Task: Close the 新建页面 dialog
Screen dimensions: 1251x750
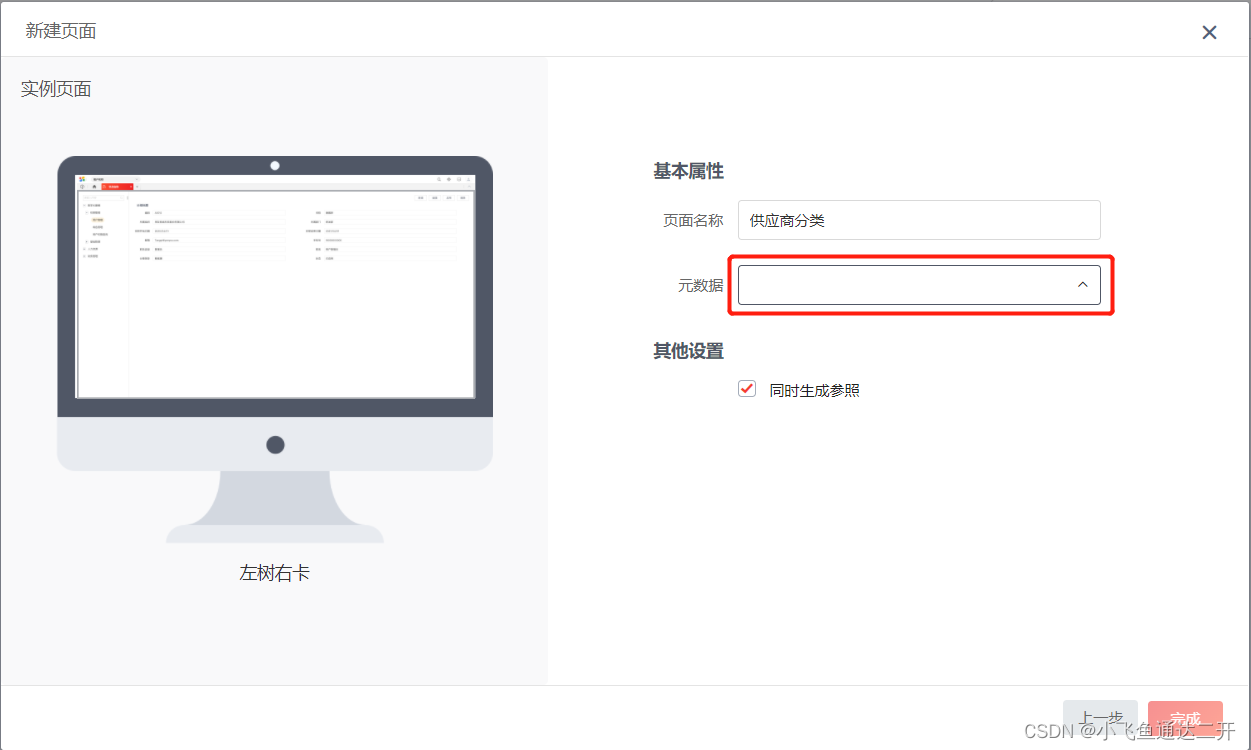Action: (1209, 32)
